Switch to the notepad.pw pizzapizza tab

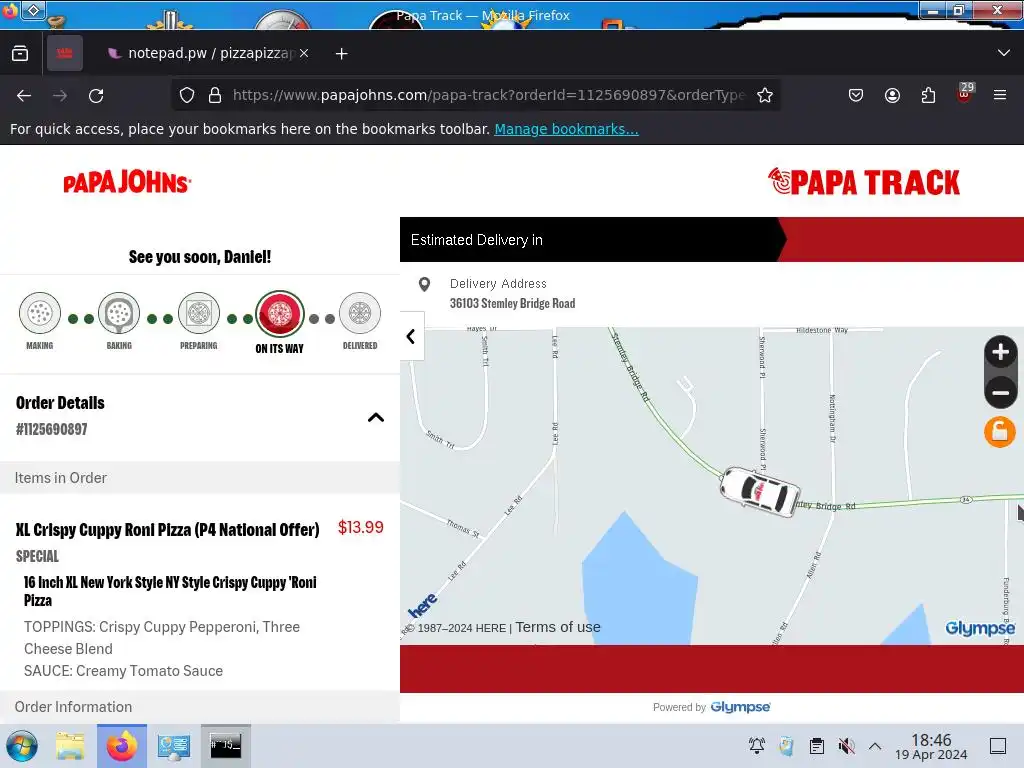coord(202,53)
